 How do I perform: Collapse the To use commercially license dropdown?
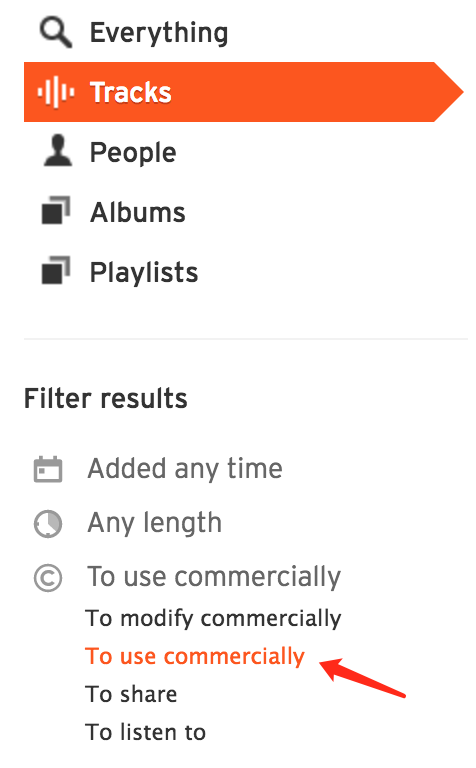214,577
